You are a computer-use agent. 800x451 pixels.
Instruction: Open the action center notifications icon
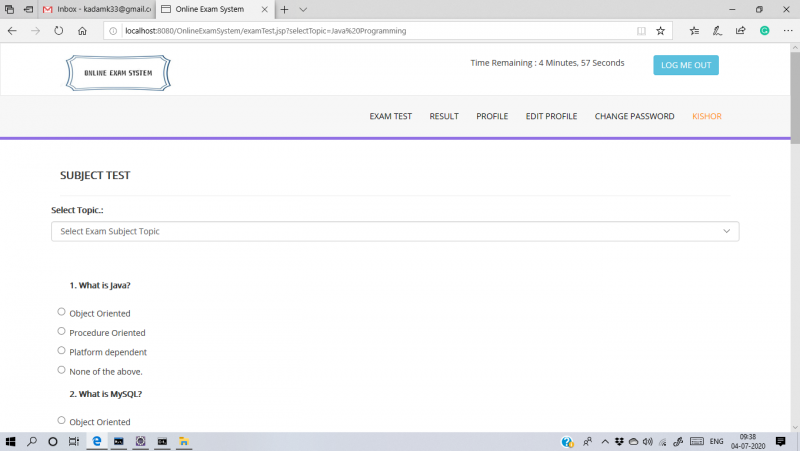click(780, 442)
